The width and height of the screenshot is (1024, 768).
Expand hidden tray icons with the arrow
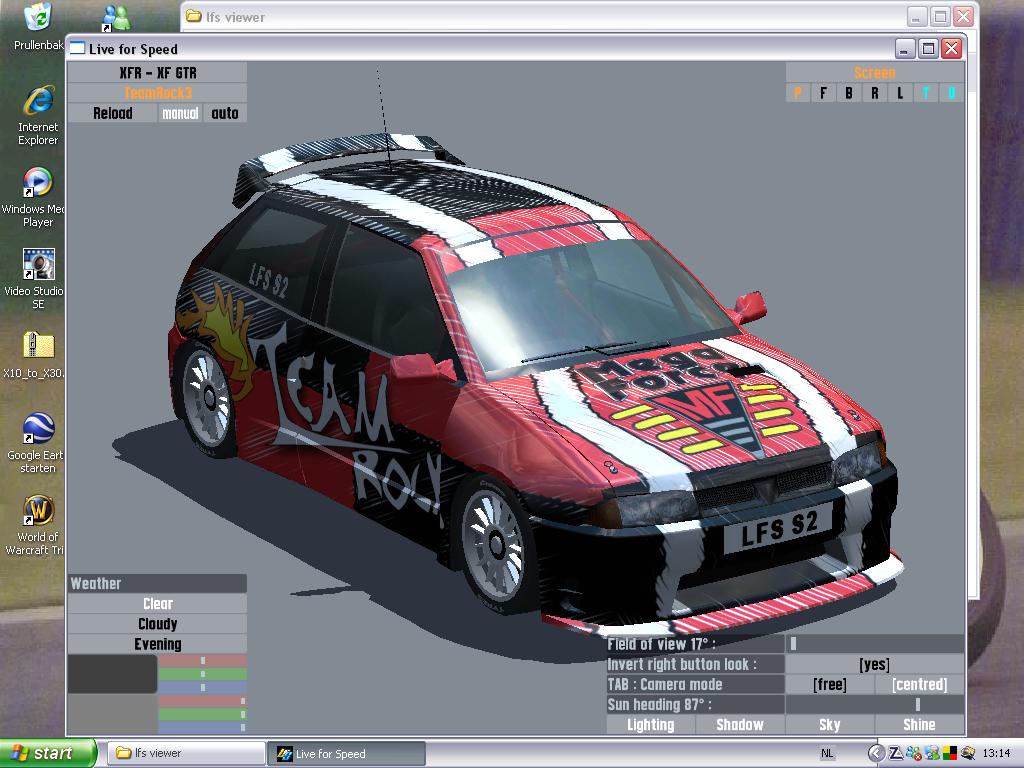pos(876,753)
